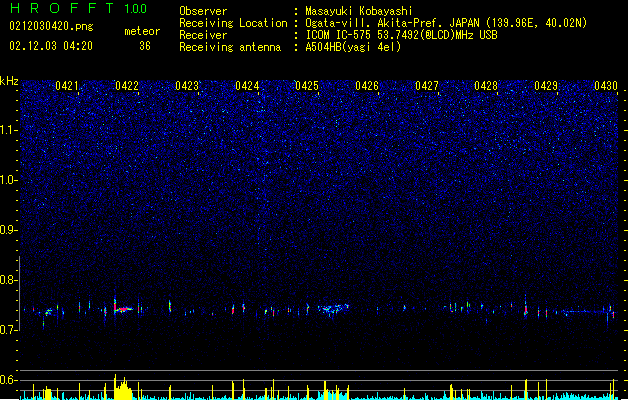Click the 1.0 kHz axis label

[x=9, y=180]
